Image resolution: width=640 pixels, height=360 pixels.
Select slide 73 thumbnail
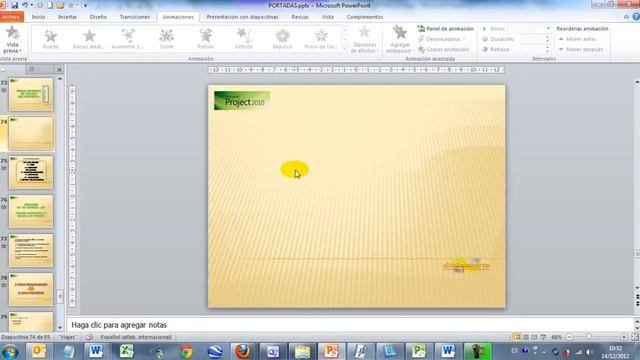(x=31, y=94)
